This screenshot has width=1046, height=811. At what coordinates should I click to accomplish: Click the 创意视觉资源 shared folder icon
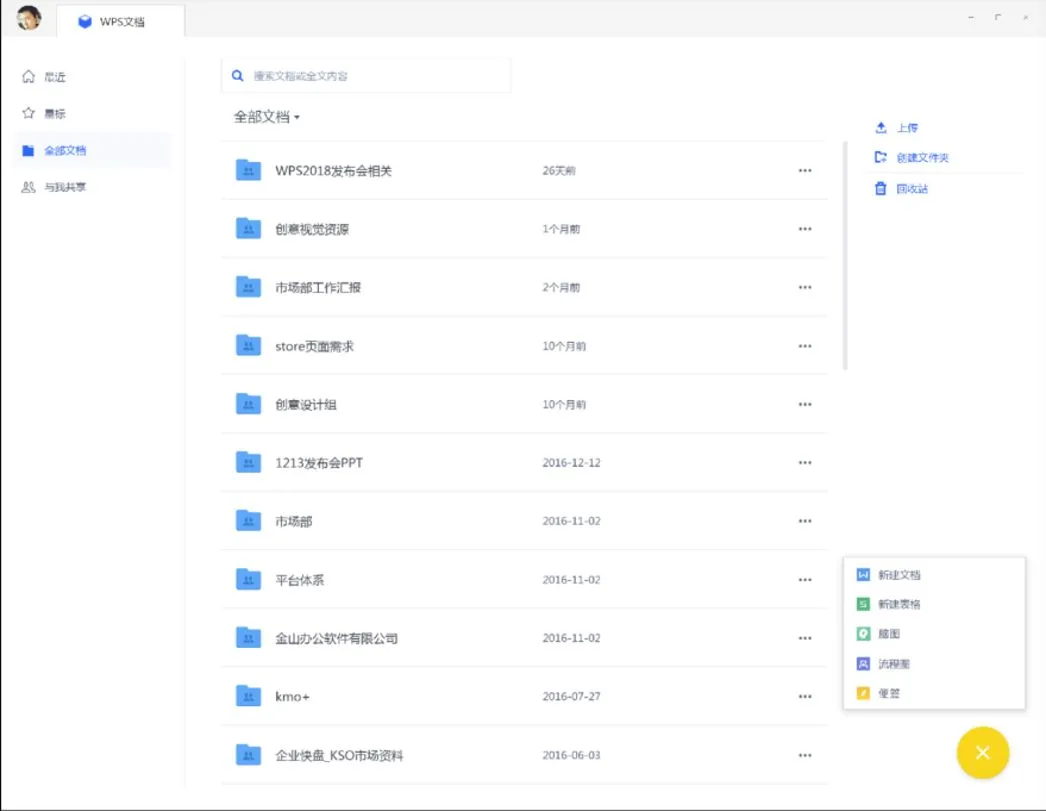point(248,229)
